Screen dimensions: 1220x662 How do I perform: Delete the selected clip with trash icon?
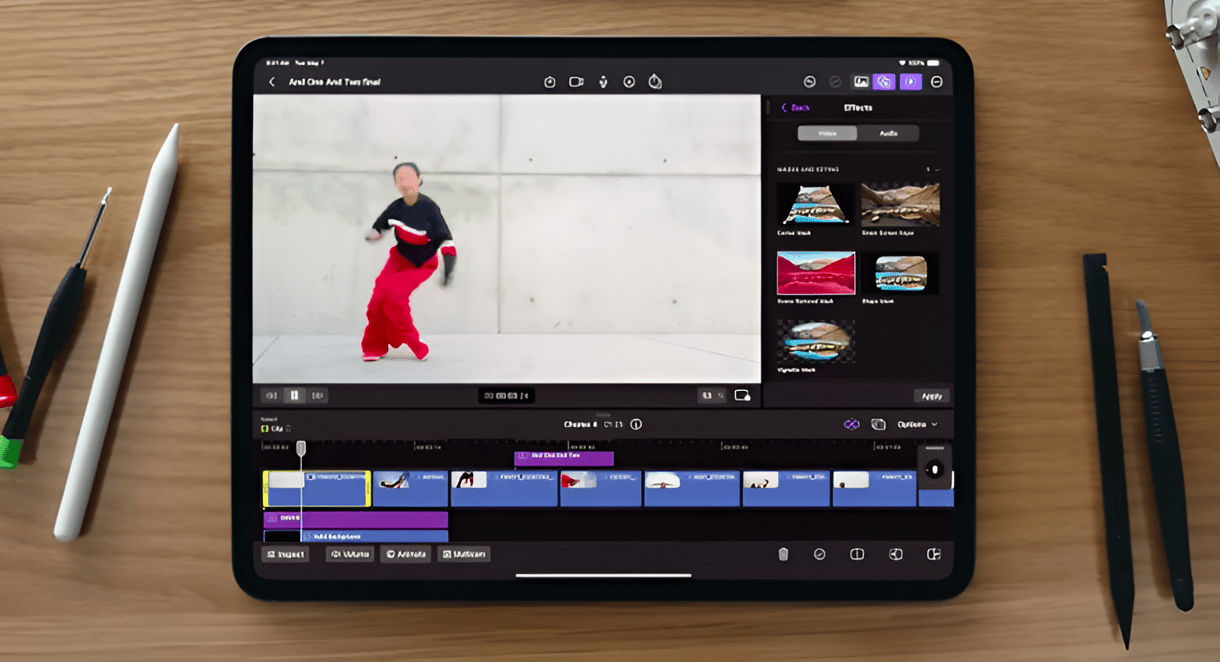[783, 554]
